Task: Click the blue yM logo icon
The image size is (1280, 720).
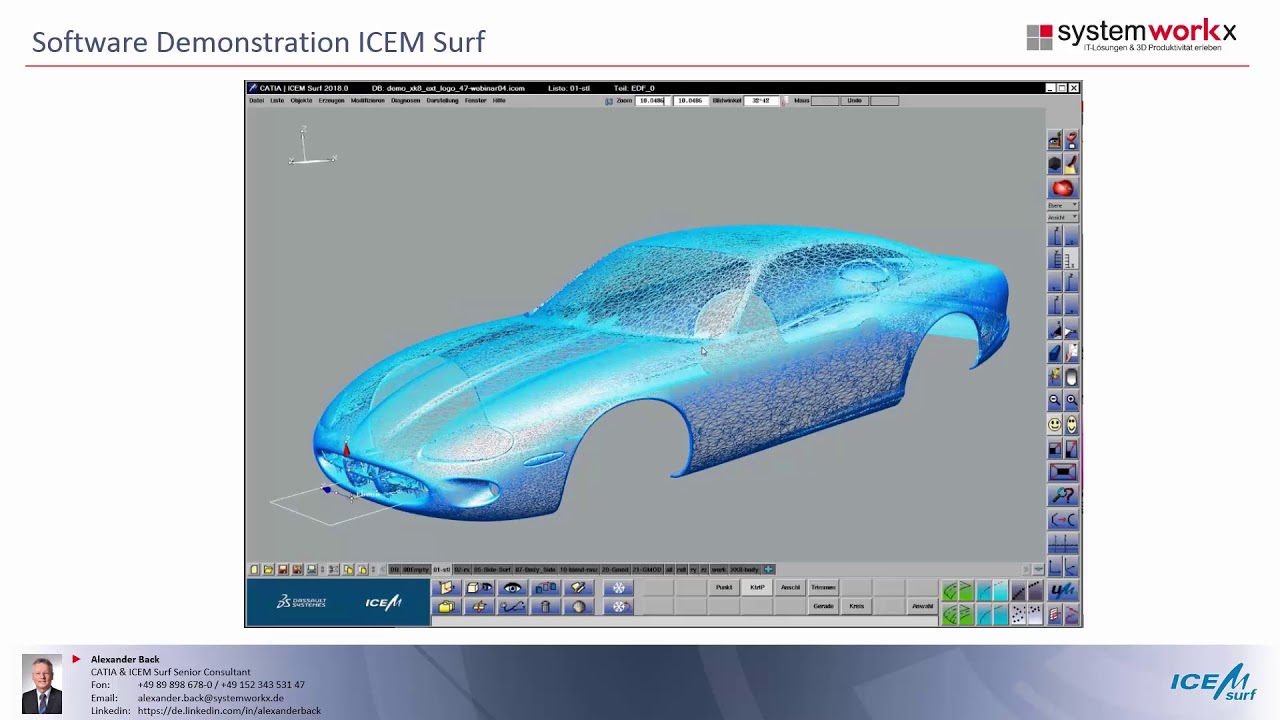Action: click(x=1063, y=591)
